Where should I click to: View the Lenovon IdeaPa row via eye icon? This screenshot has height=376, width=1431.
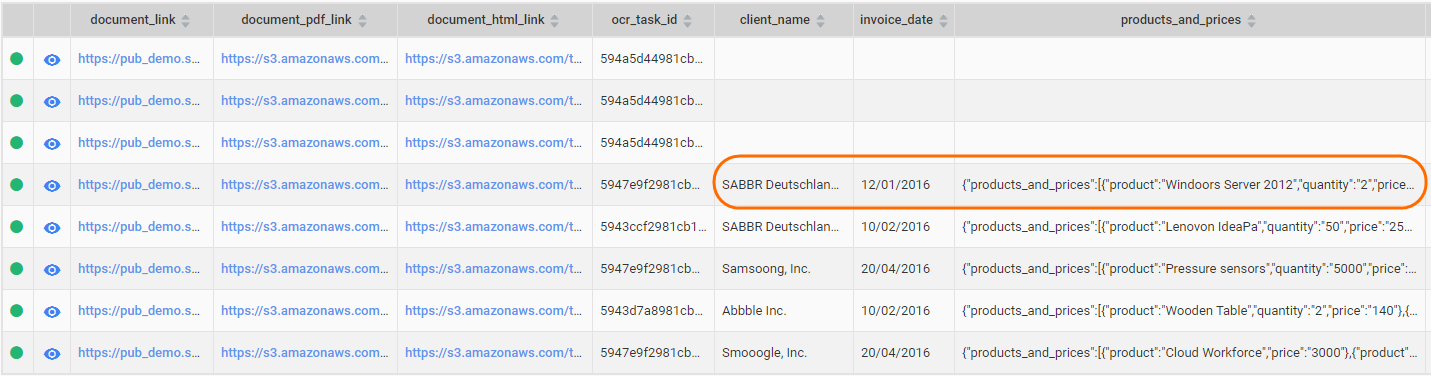[52, 227]
